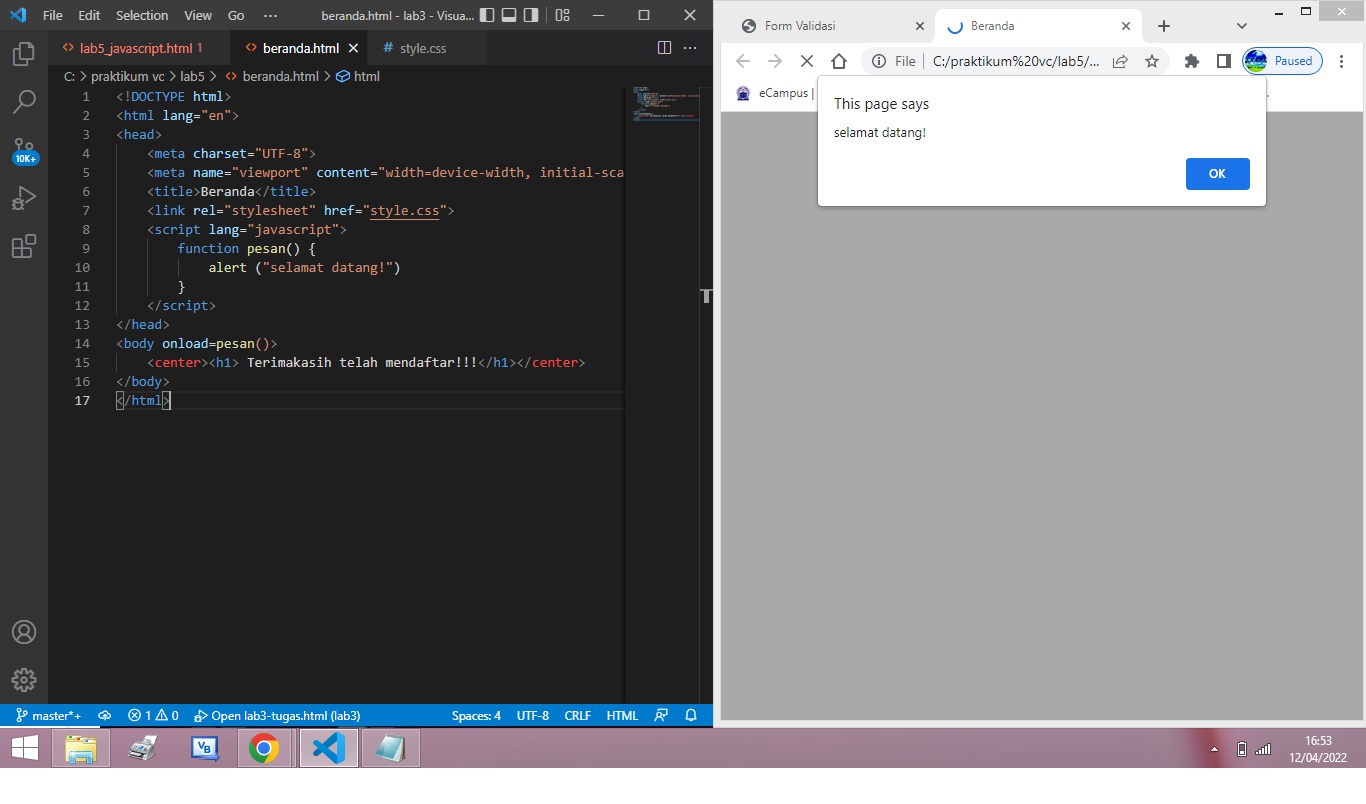Change the CRLF end of line sequence
Image resolution: width=1366 pixels, height=804 pixels.
click(577, 716)
